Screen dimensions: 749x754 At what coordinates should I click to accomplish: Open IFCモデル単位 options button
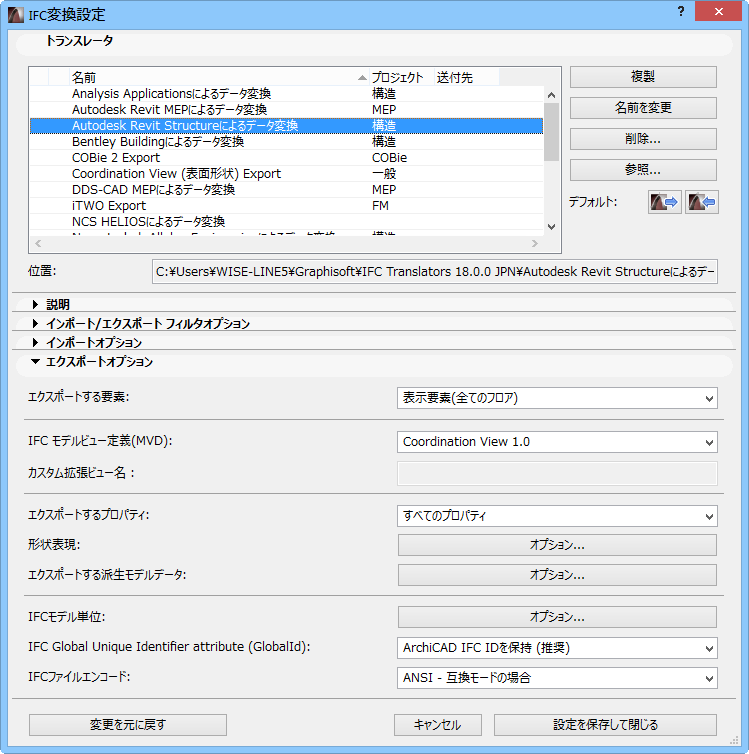coord(557,617)
